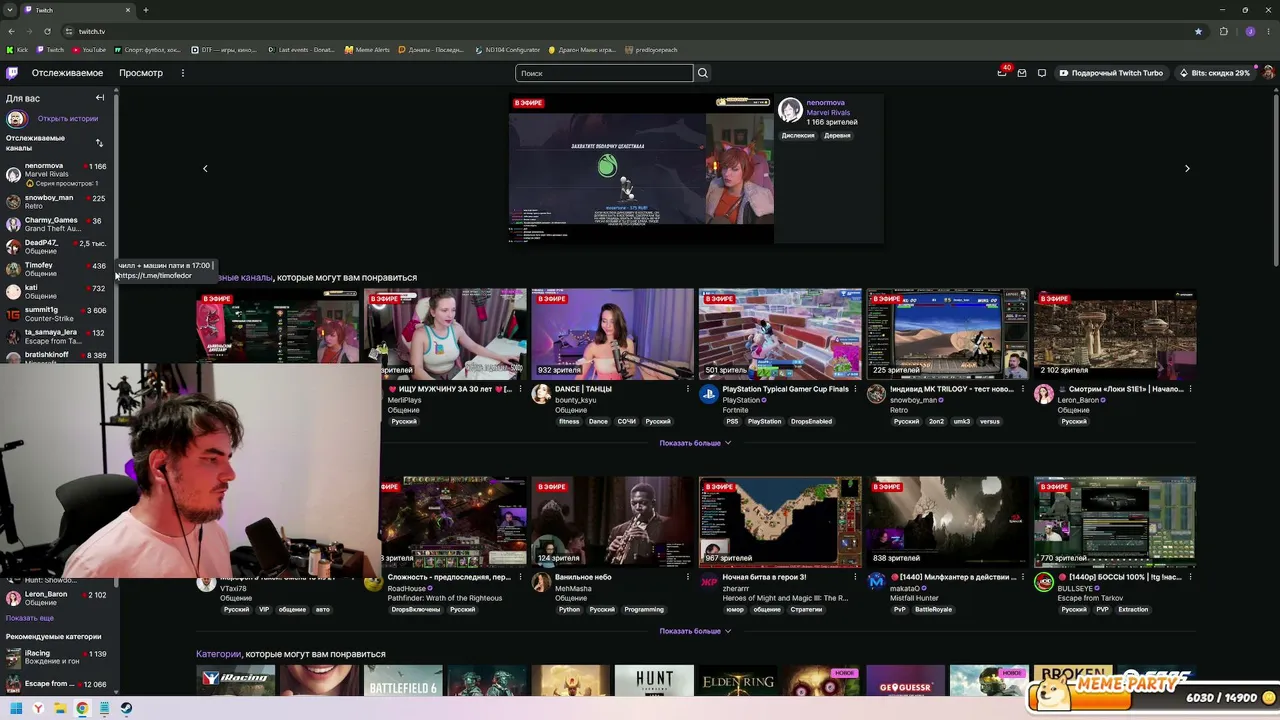The height and width of the screenshot is (720, 1280).
Task: Open the BULLSEYE Escape from Tarkov thumbnail
Action: (x=1115, y=522)
